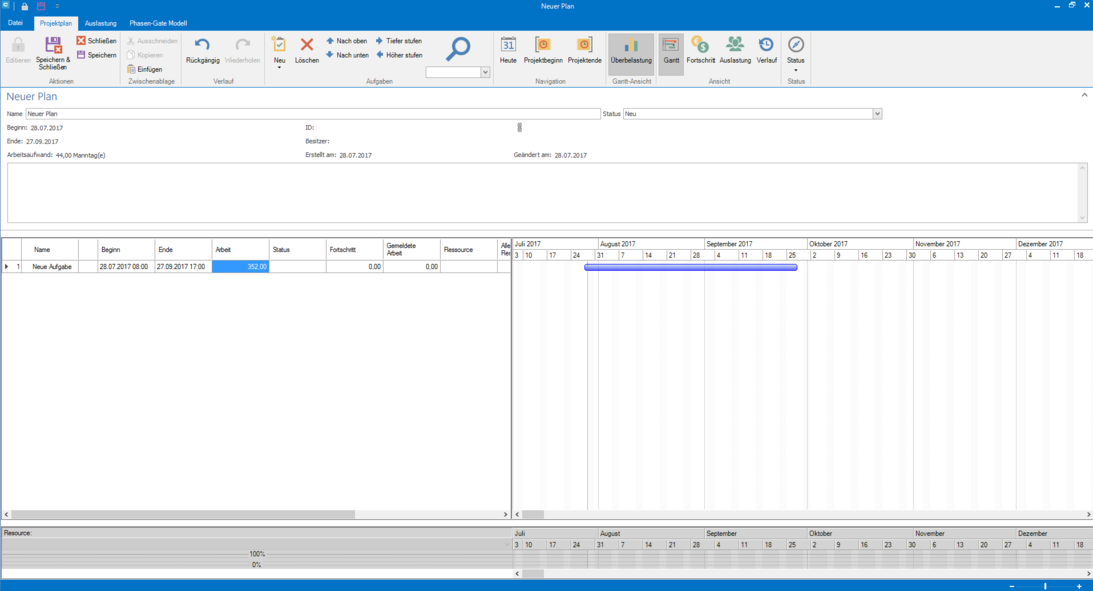Open the ribbon Status dropdown button
The height and width of the screenshot is (591, 1093).
coord(796,52)
